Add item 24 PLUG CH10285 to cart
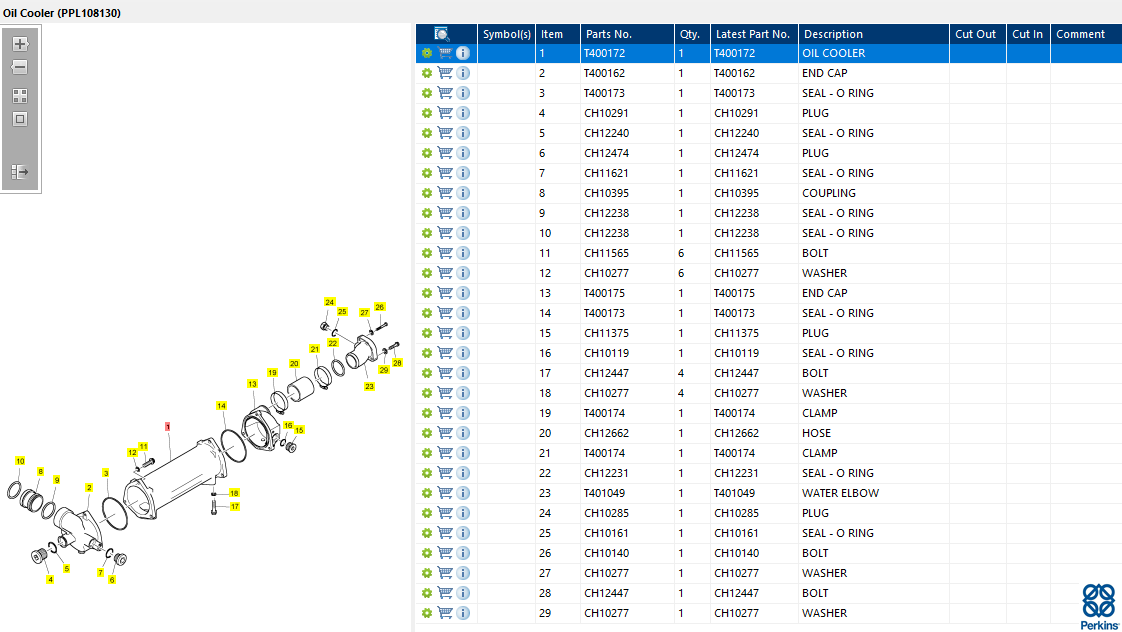 tap(445, 513)
